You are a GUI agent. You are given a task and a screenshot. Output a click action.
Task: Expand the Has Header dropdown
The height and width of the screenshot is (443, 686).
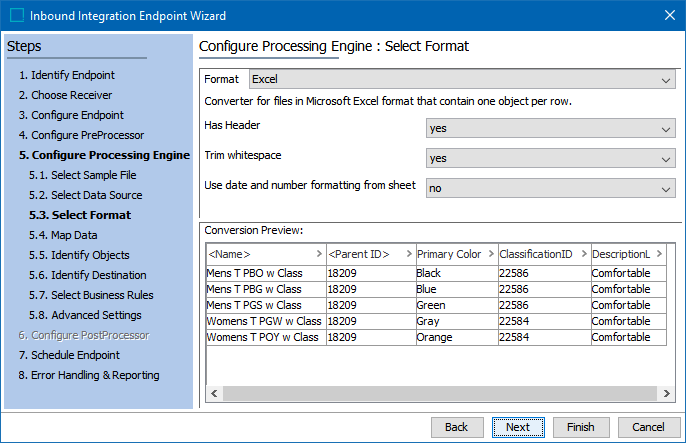click(x=550, y=128)
